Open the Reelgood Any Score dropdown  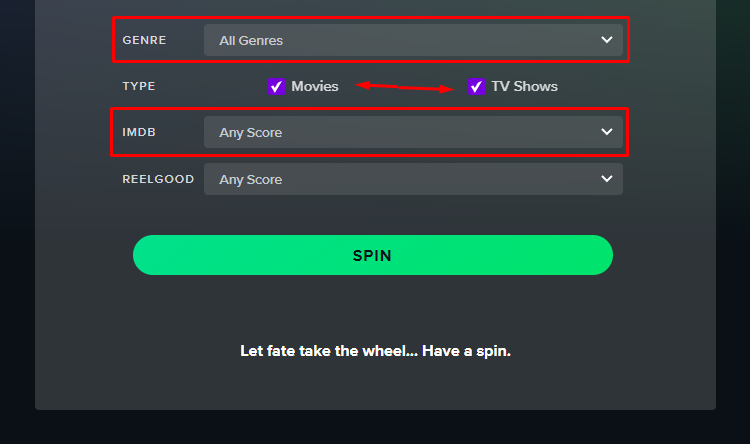413,179
